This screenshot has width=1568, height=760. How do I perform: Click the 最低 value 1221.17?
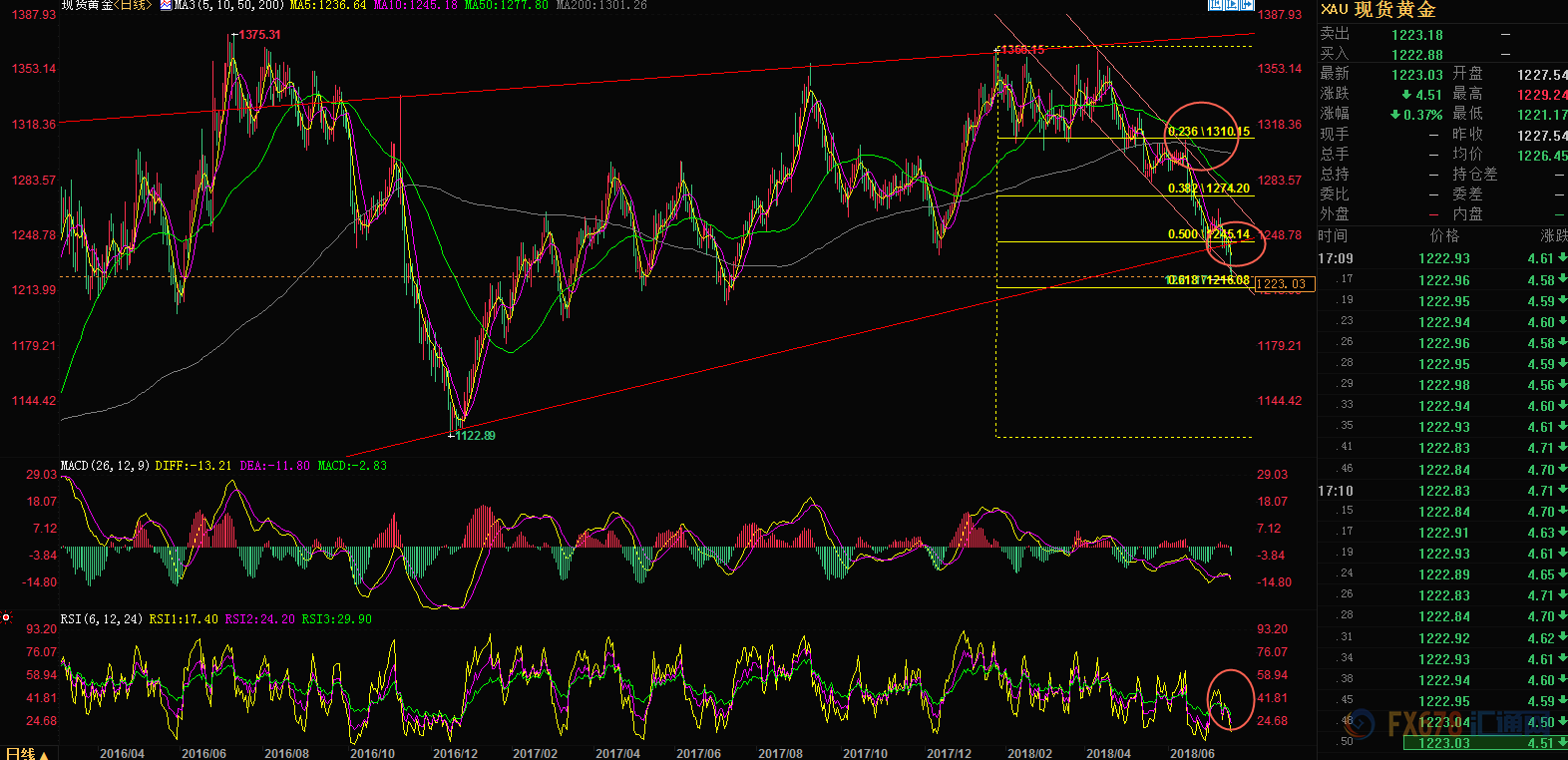(x=1542, y=115)
